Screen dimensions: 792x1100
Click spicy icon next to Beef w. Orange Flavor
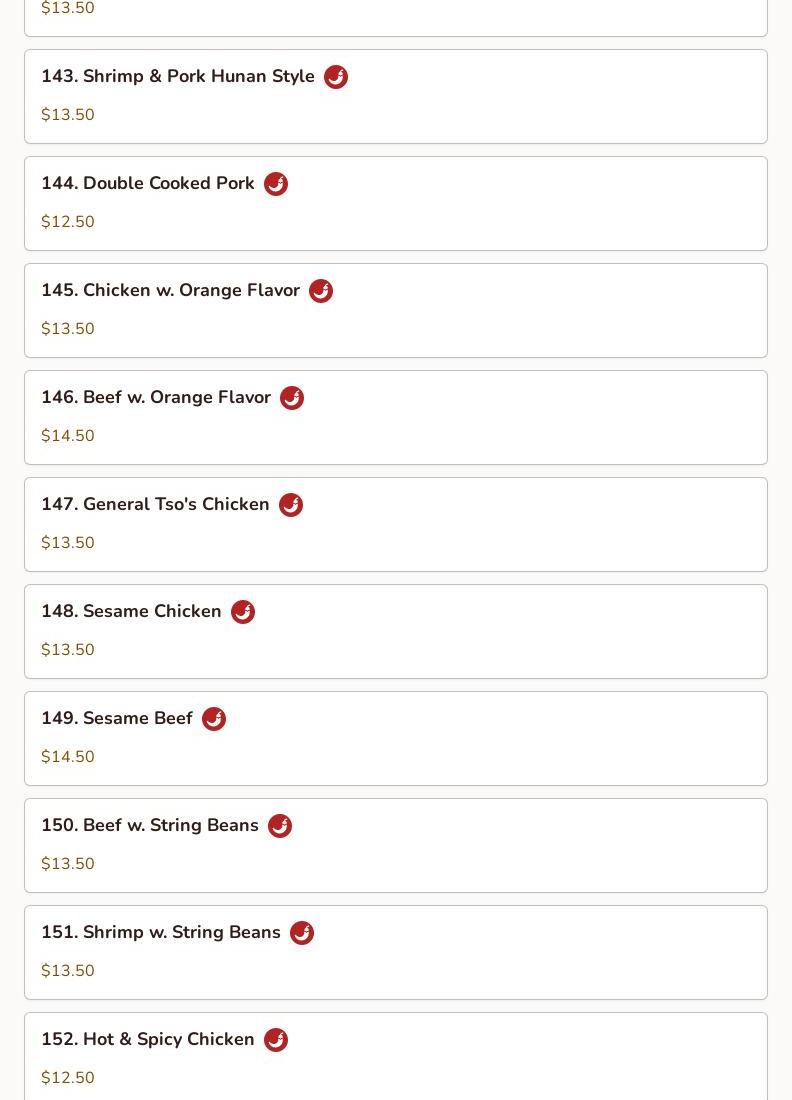coord(292,398)
